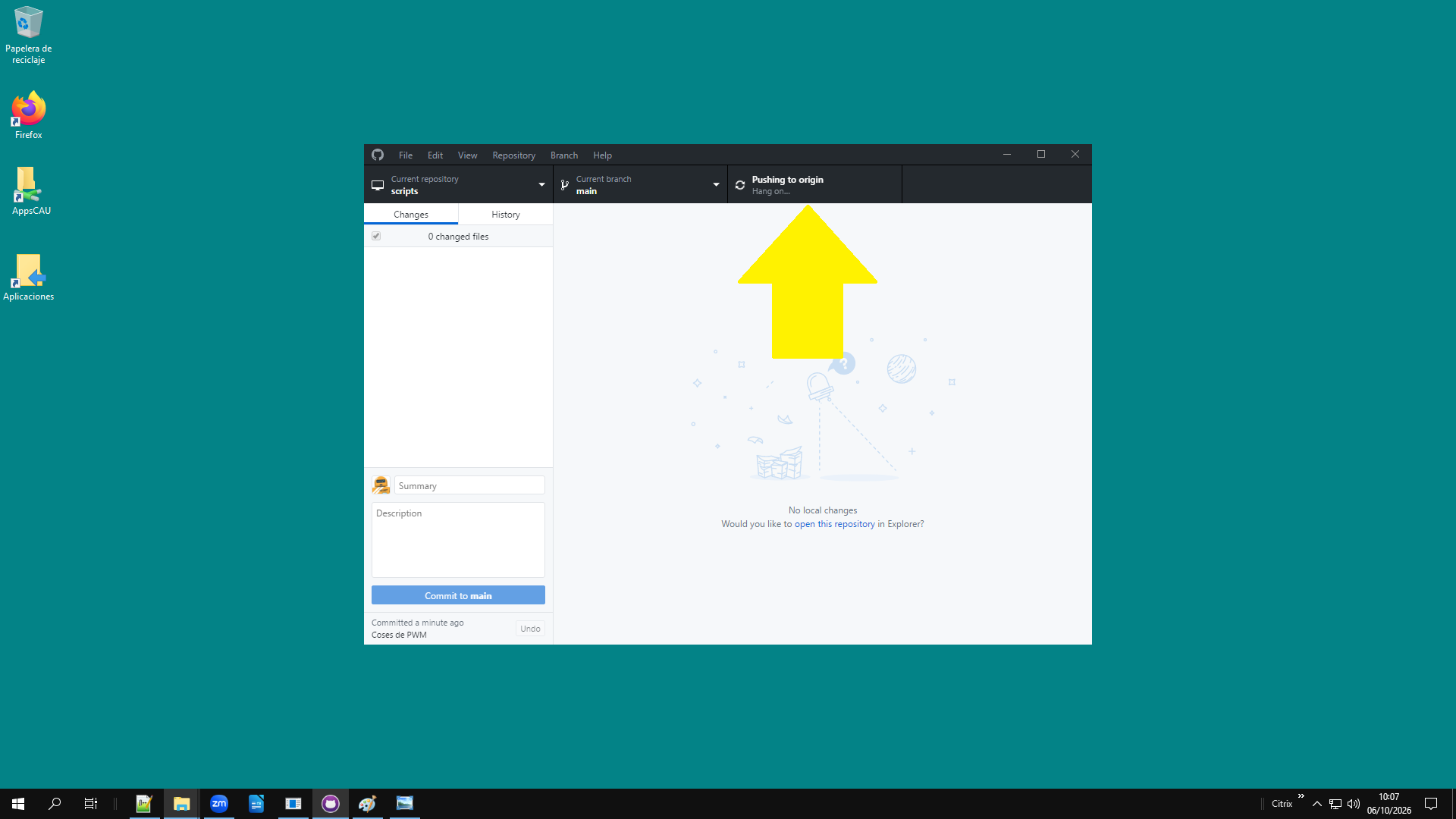
Task: Click the Commit to main button
Action: [x=458, y=595]
